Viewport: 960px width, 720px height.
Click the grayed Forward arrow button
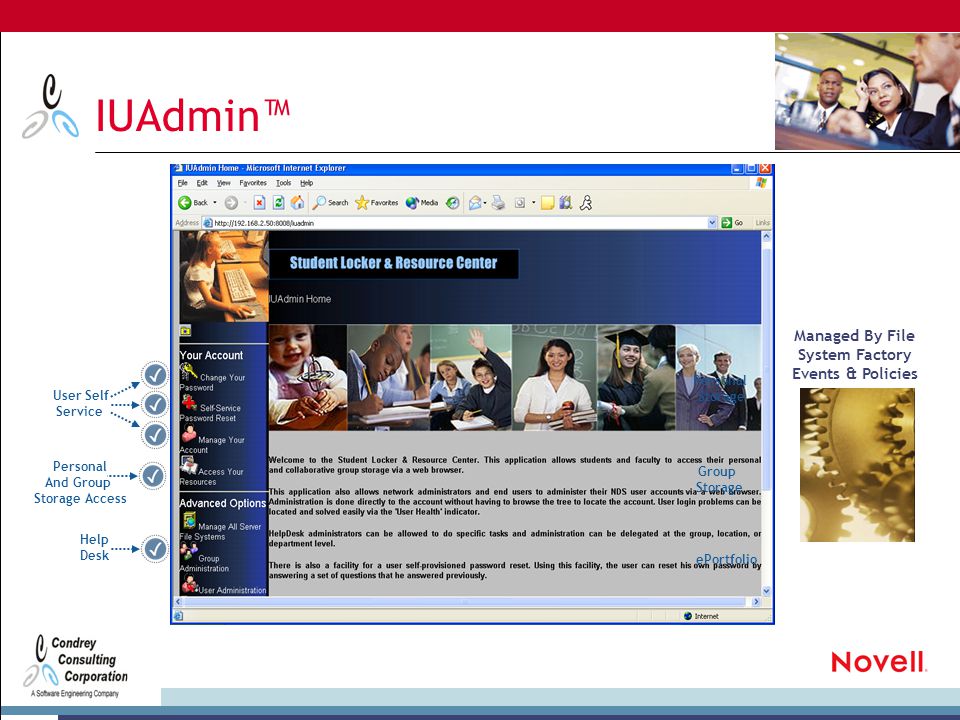click(x=231, y=203)
